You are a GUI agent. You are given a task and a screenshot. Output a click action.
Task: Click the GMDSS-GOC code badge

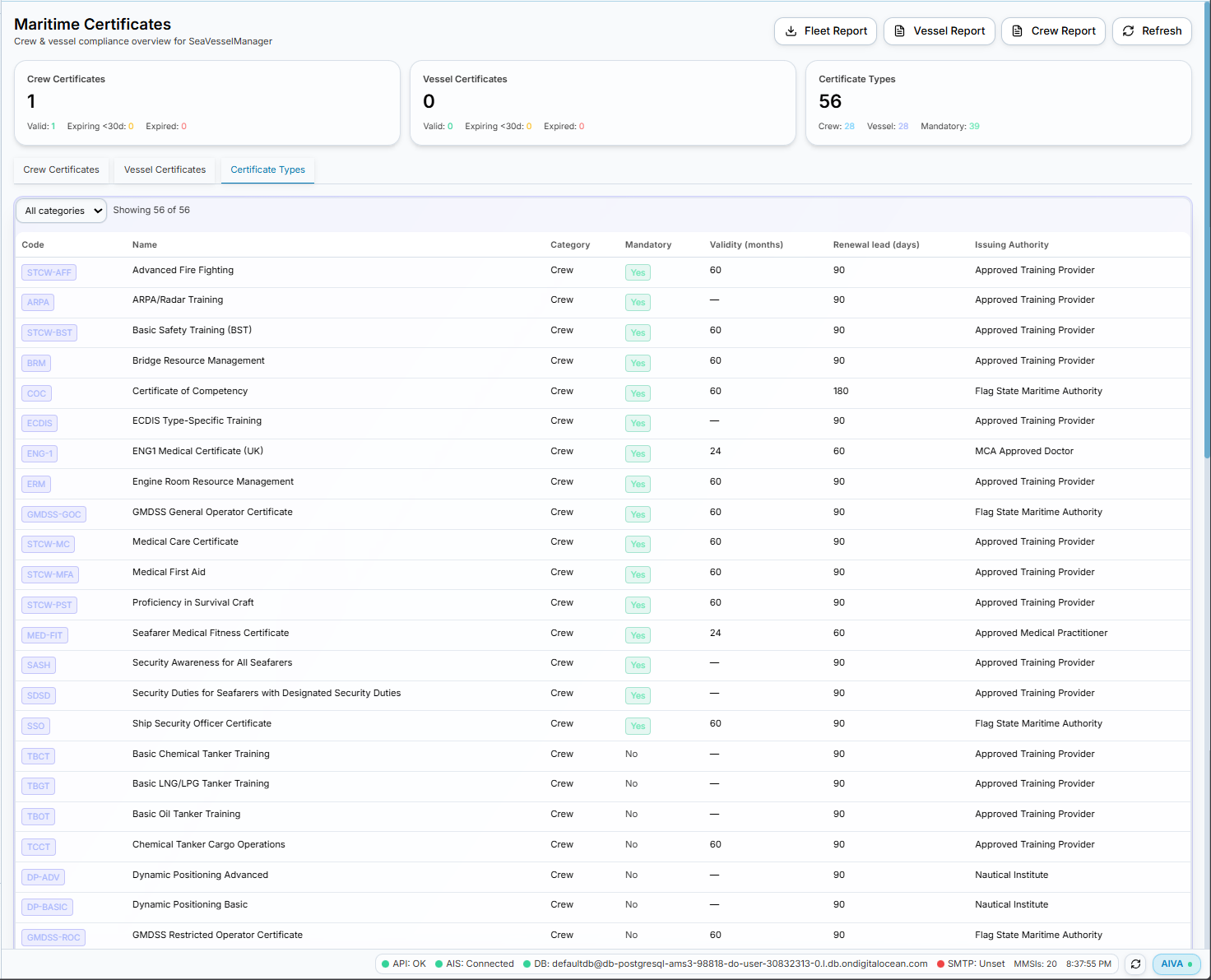54,514
